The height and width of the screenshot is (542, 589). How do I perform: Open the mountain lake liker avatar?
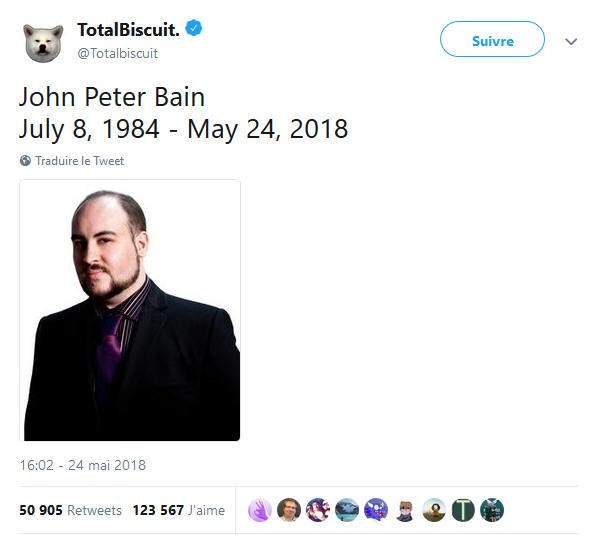347,510
